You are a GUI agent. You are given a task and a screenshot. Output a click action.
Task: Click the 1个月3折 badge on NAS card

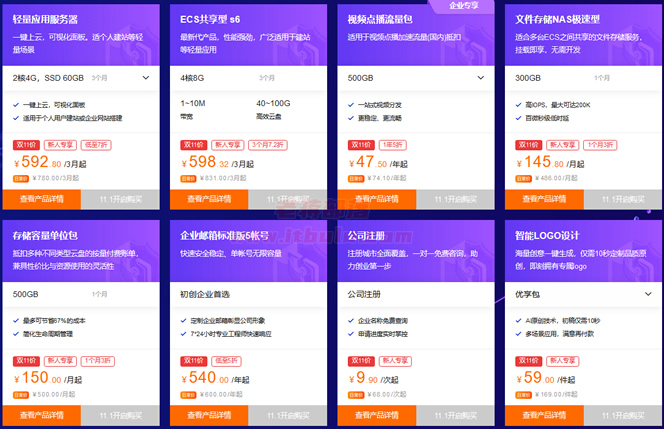(x=600, y=145)
